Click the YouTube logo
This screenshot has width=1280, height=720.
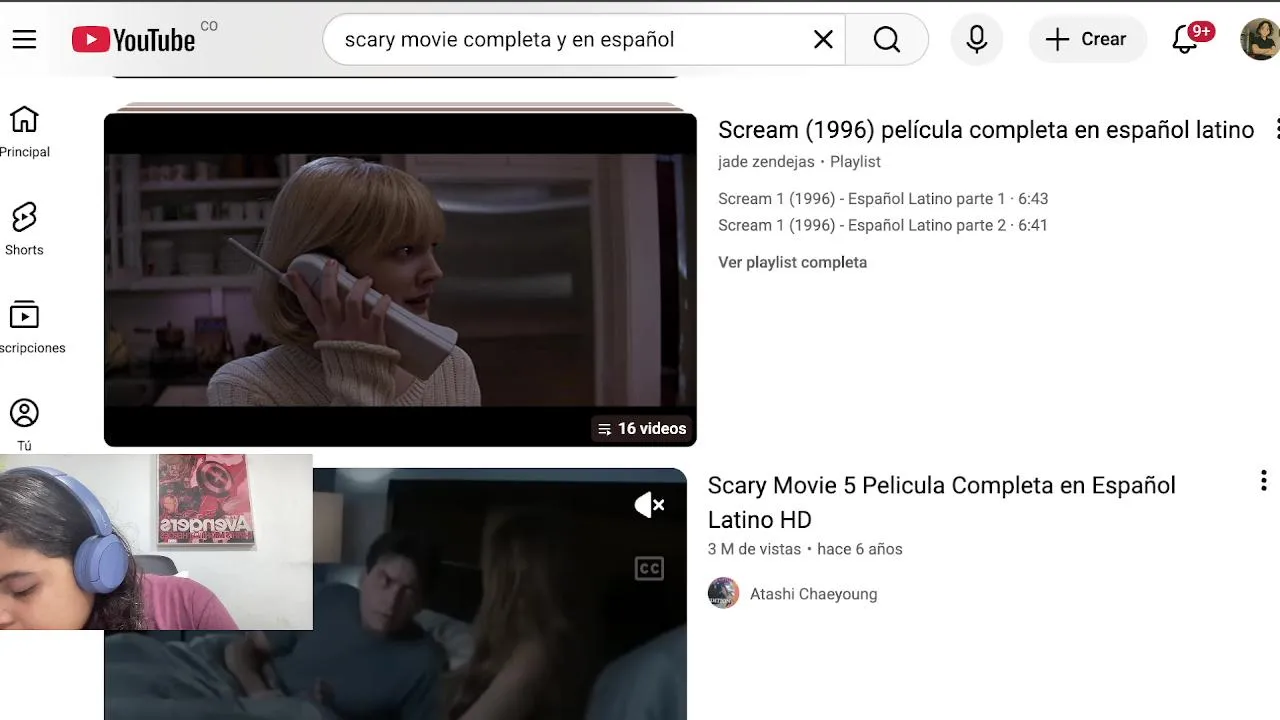(134, 40)
